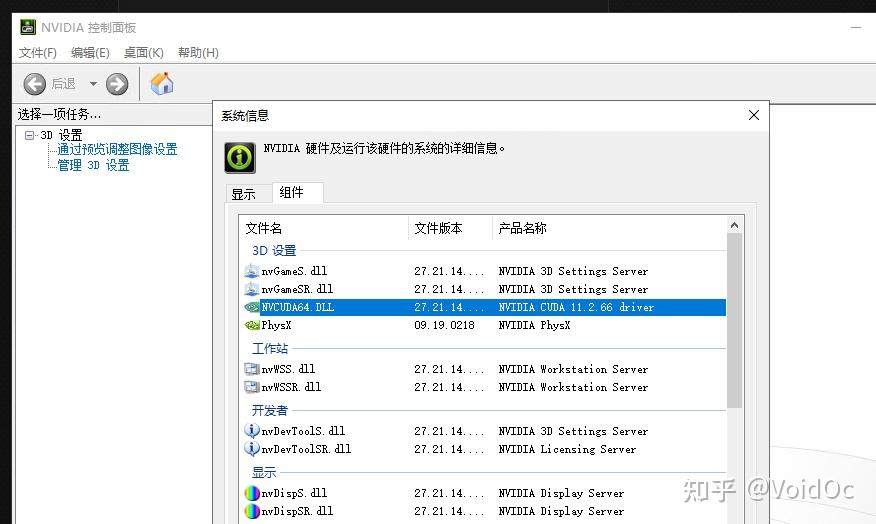Open 管理 3D 设置 link
The height and width of the screenshot is (524, 876).
[x=93, y=165]
